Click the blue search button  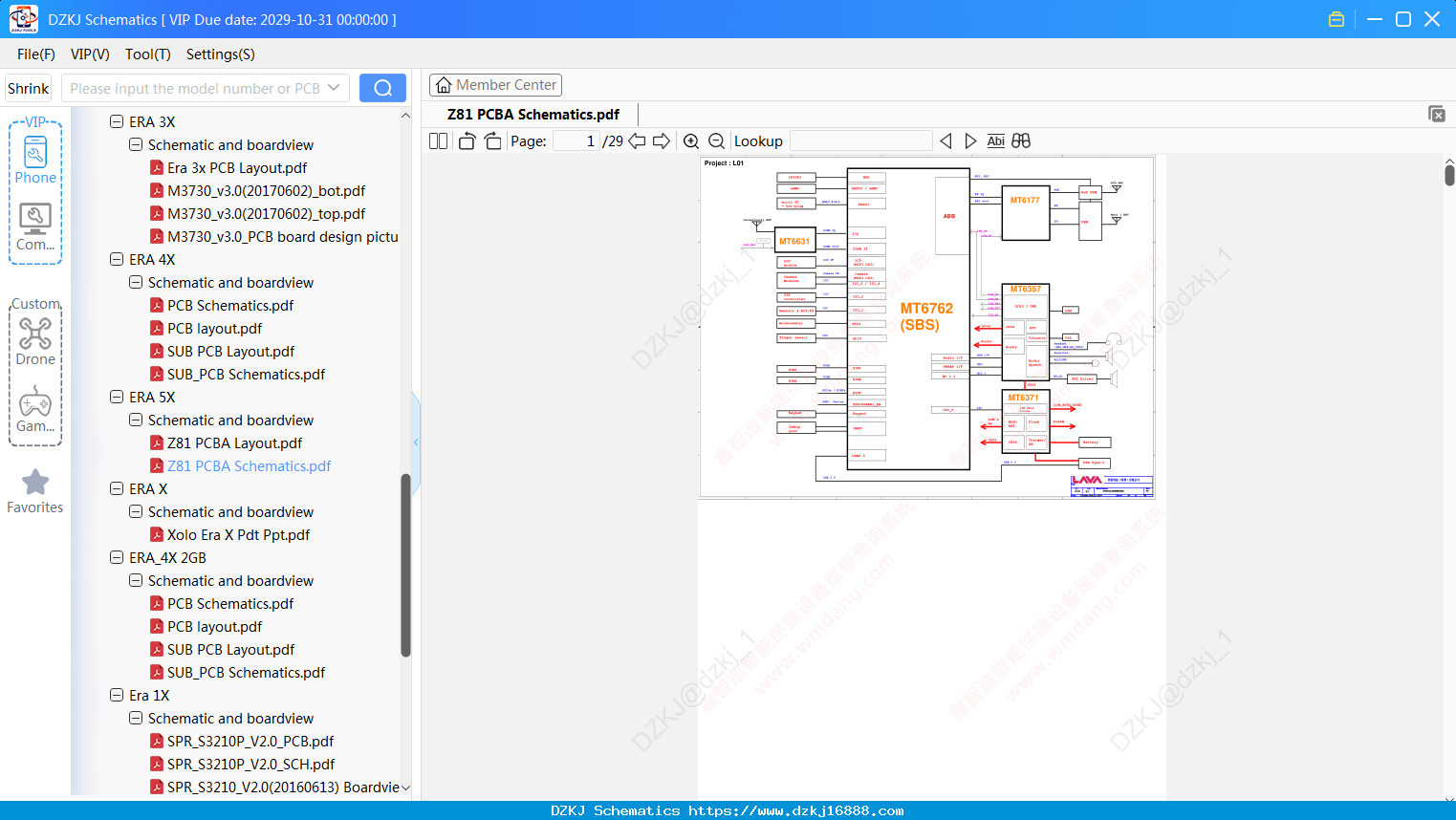(x=382, y=88)
